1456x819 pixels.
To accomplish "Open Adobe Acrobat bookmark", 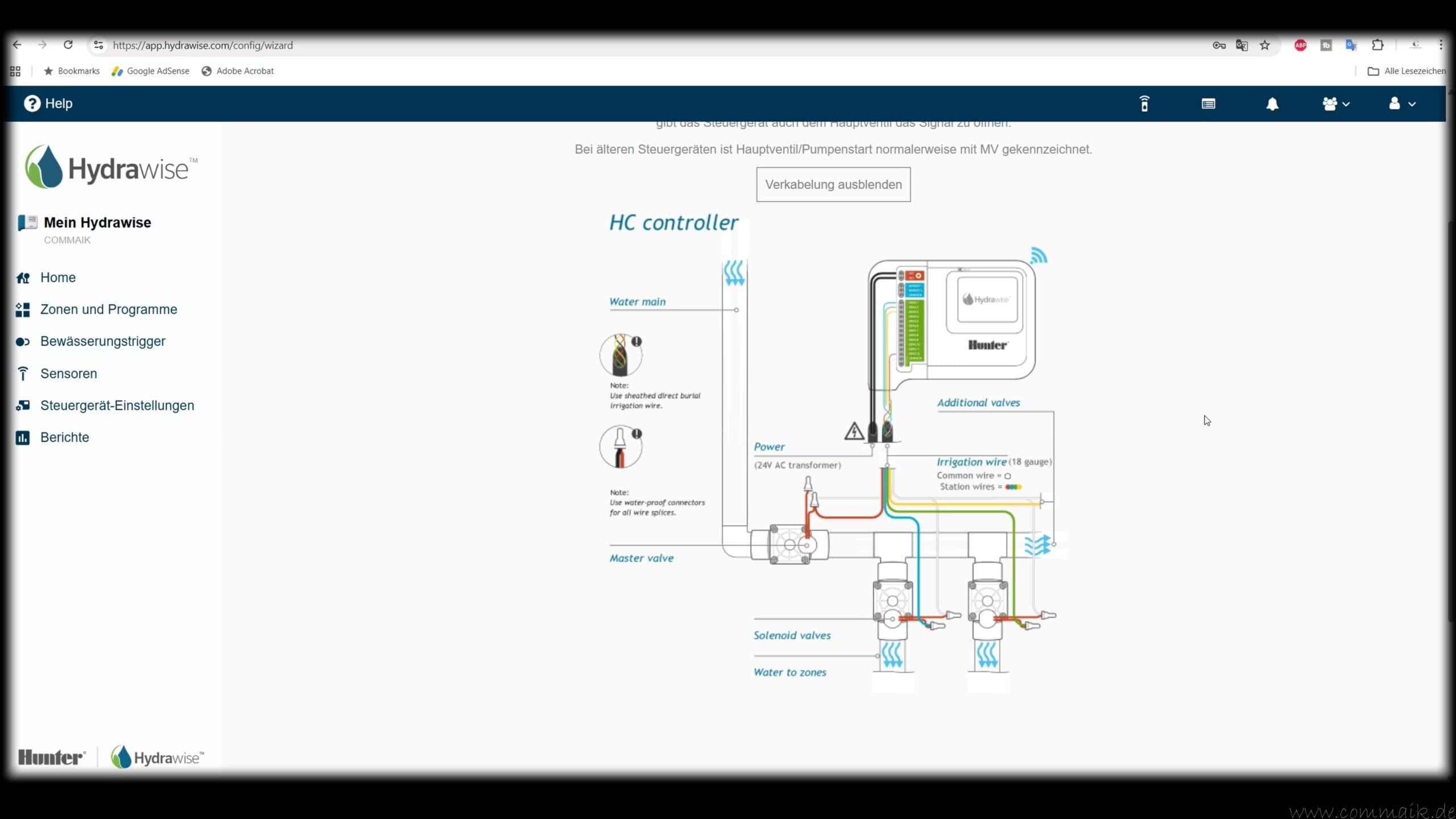I will tap(238, 71).
